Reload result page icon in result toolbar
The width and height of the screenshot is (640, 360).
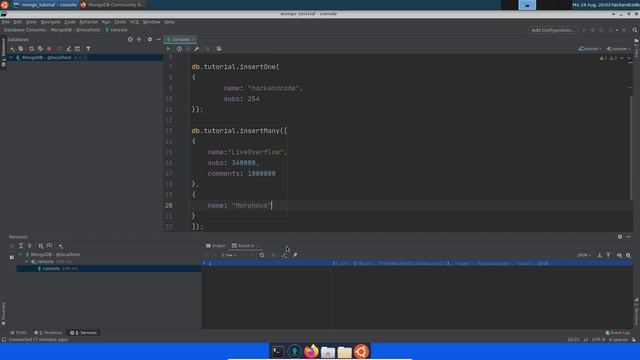262,255
